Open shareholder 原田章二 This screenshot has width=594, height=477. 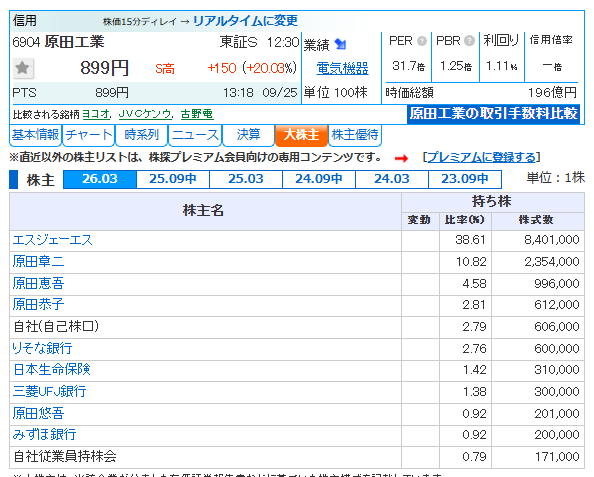[x=38, y=261]
